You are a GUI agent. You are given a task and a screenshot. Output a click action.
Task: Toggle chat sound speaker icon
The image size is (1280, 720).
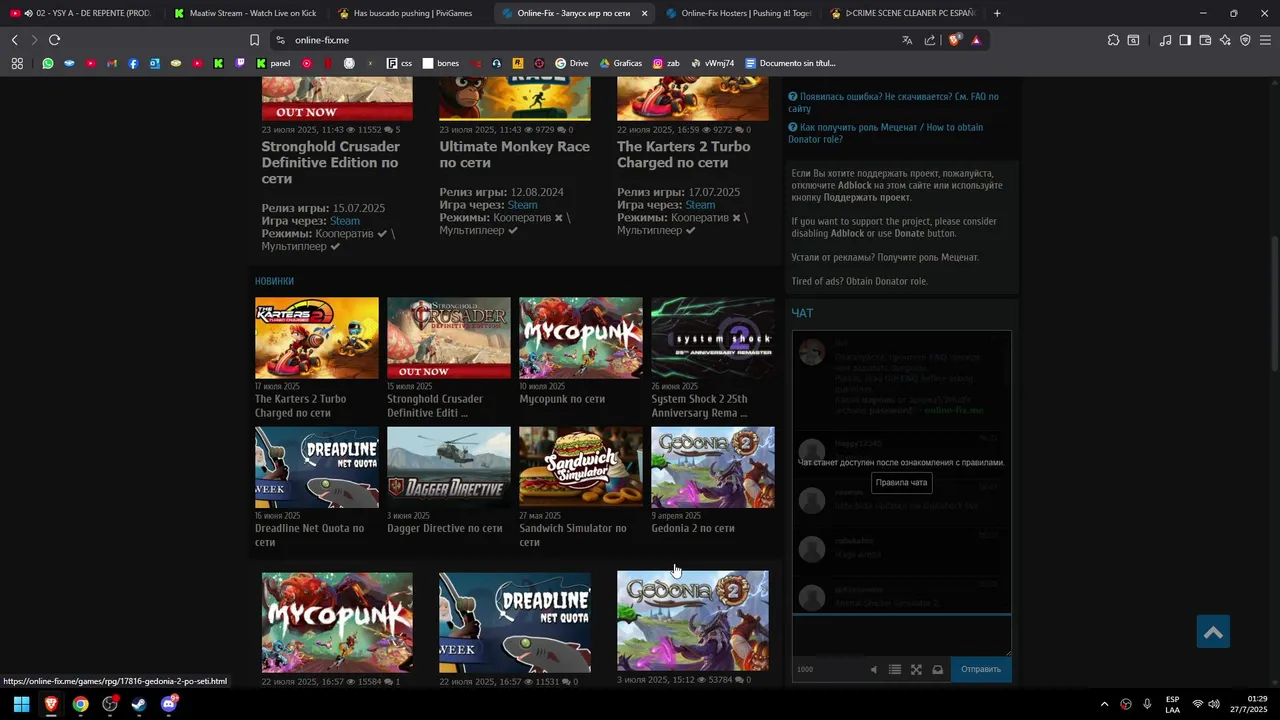(873, 670)
